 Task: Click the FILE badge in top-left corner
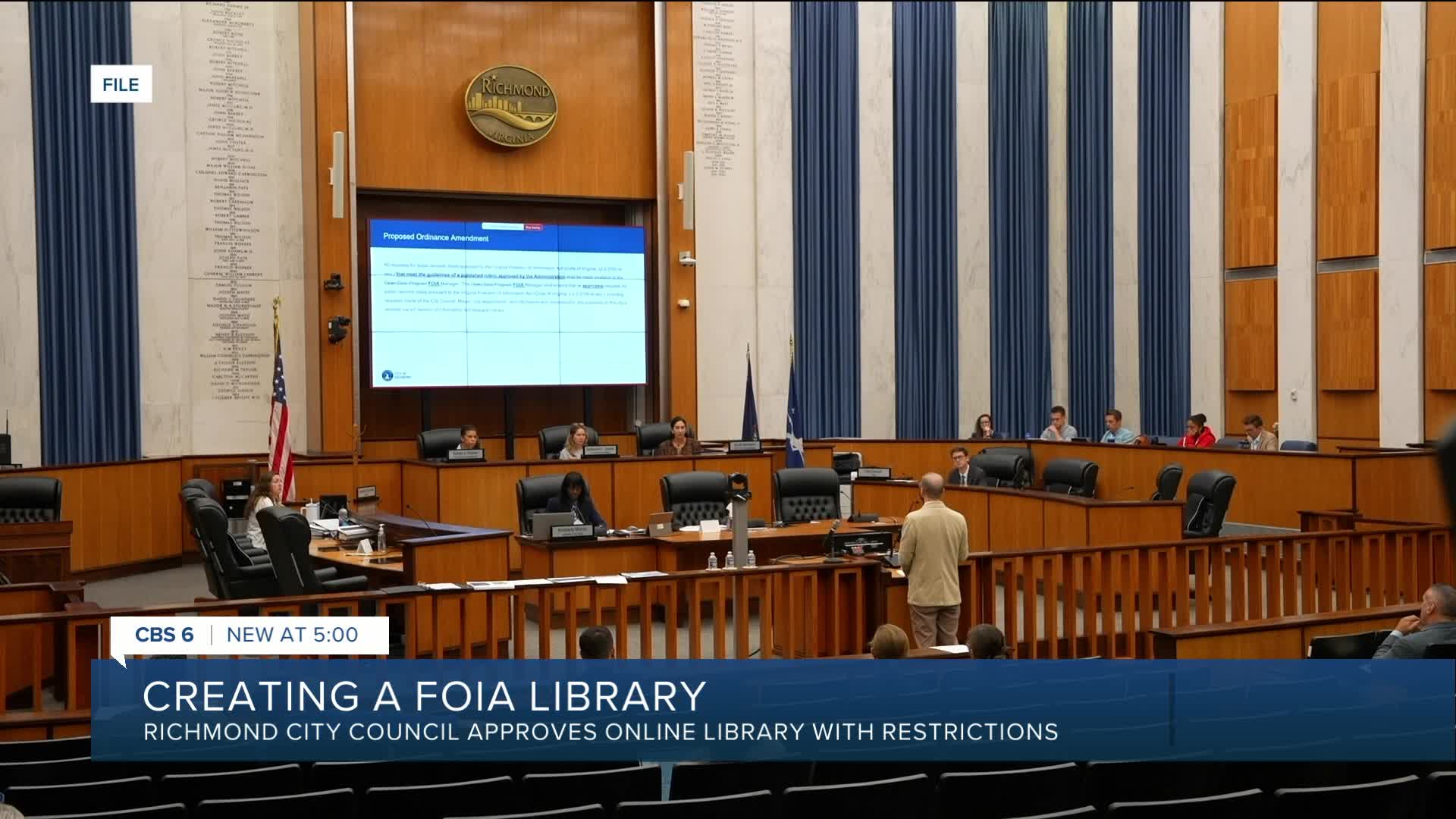pyautogui.click(x=121, y=84)
